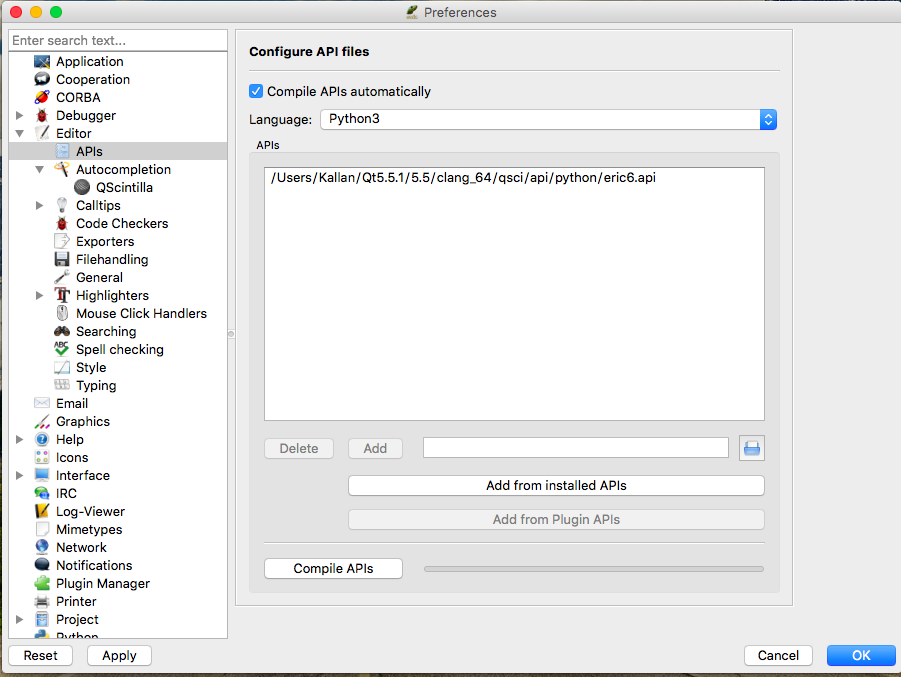Viewport: 901px width, 677px height.
Task: Click the Searching binoculars icon
Action: coord(62,332)
